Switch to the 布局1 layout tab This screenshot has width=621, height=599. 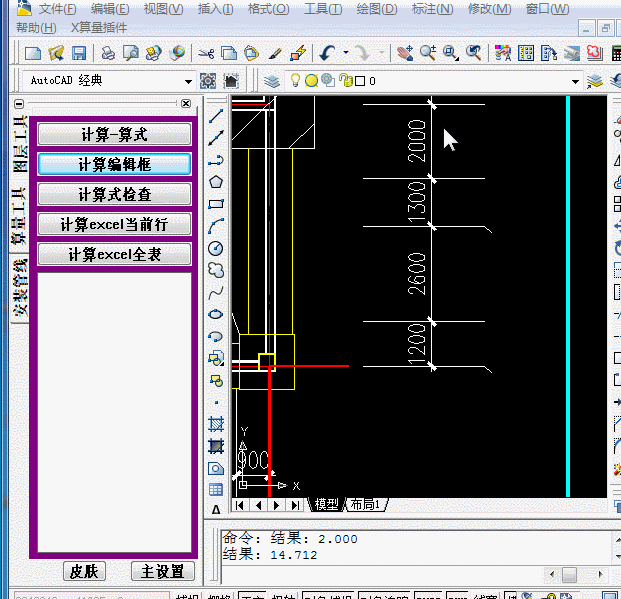(366, 505)
